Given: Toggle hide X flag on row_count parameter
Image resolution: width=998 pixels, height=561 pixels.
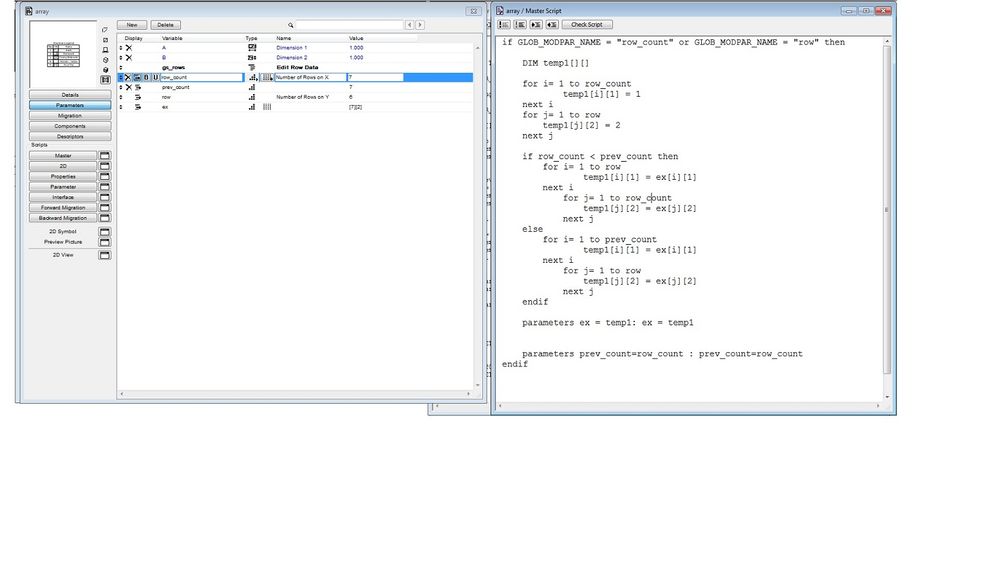Looking at the screenshot, I should click(128, 77).
